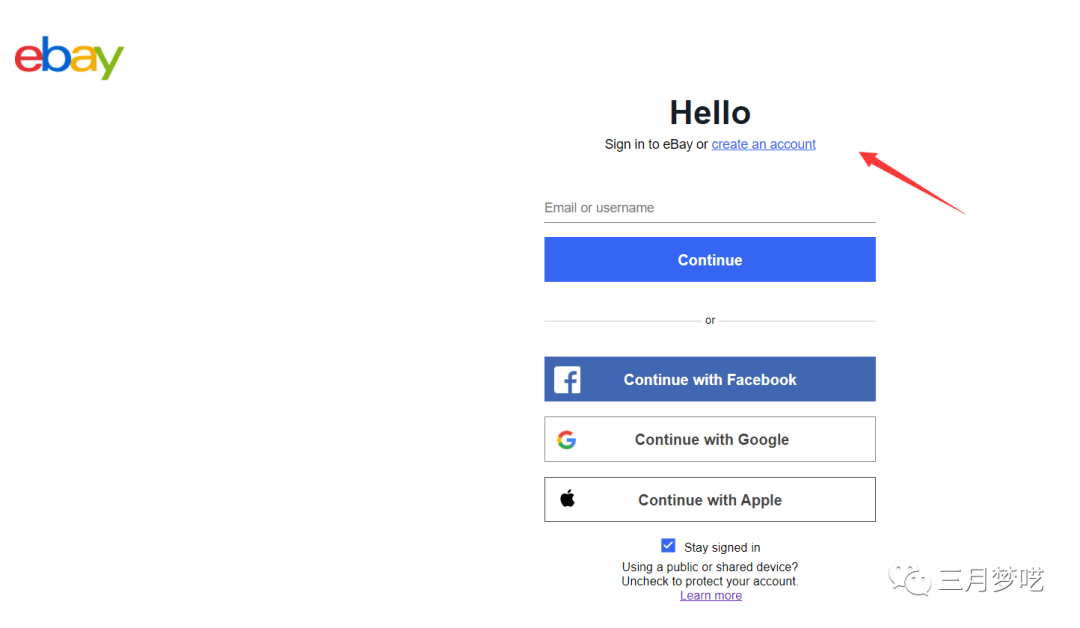
Task: Click the Apple logo icon
Action: [x=567, y=499]
